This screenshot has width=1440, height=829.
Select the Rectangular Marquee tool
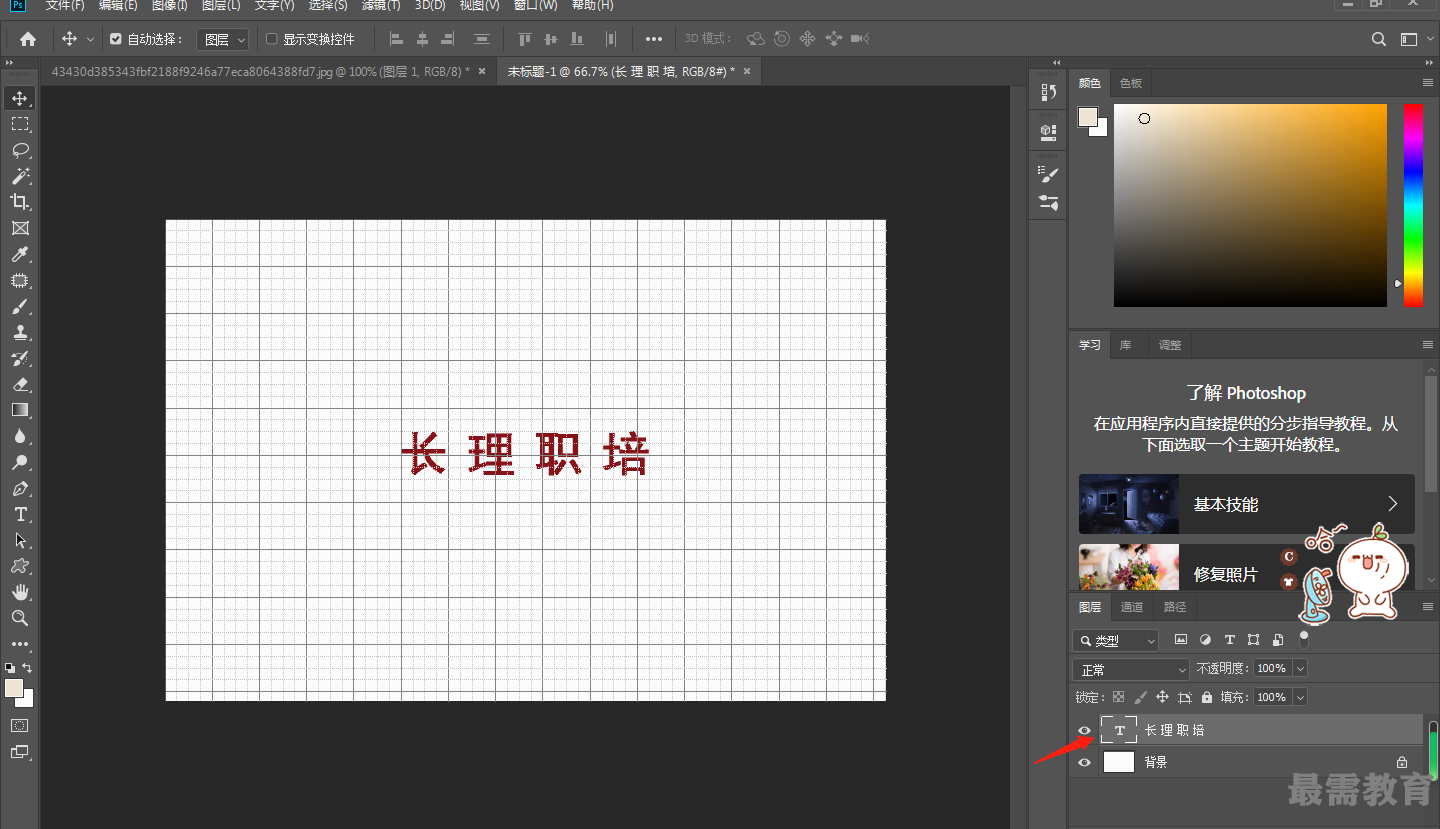pyautogui.click(x=20, y=124)
